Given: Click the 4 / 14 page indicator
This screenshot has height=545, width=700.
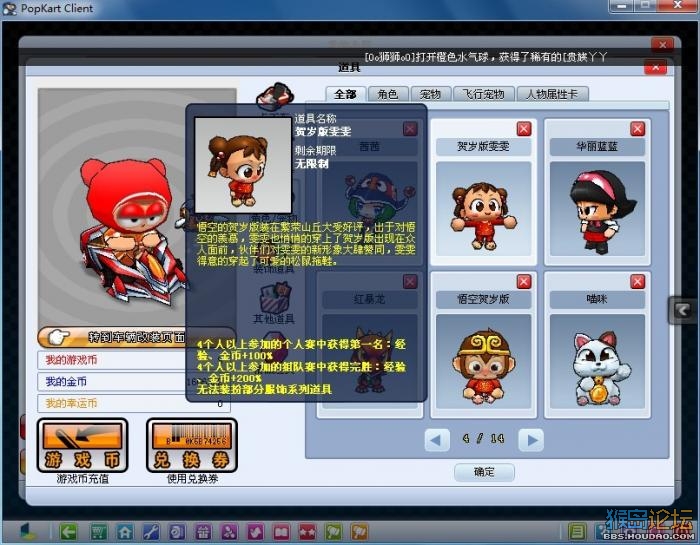Looking at the screenshot, I should 483,439.
